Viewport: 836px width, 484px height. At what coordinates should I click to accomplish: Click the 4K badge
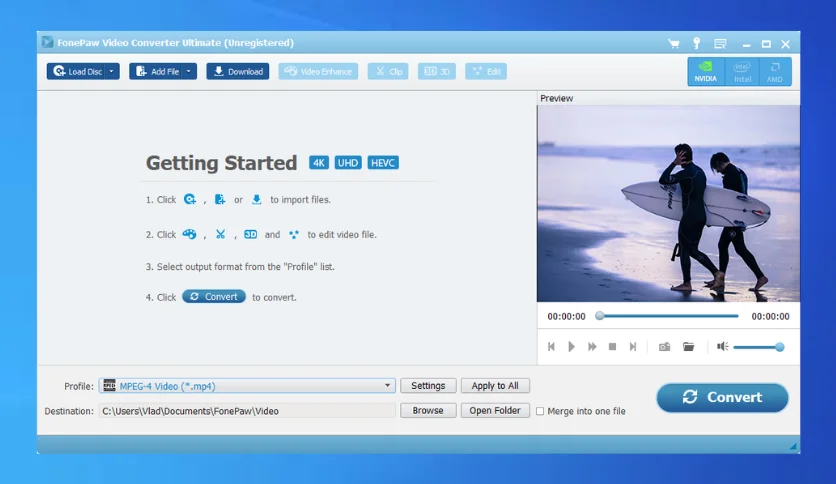(319, 163)
